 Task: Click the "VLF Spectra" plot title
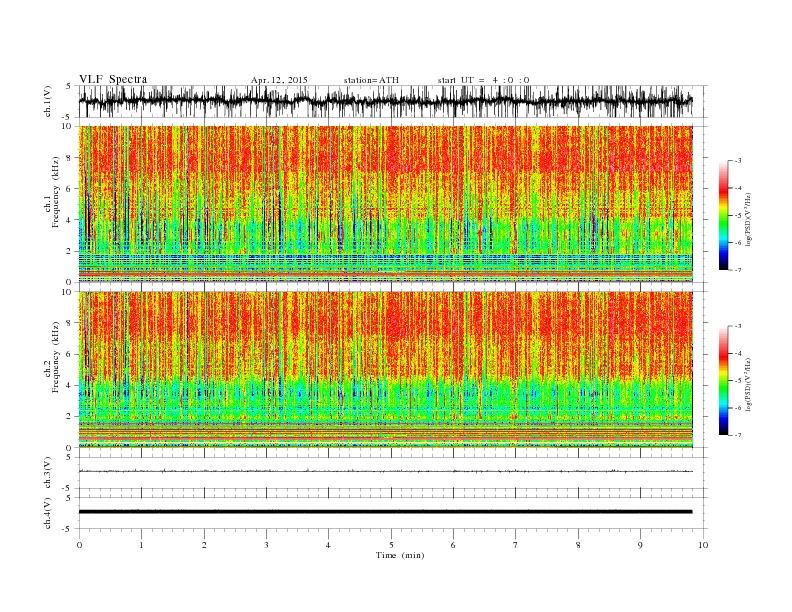coord(113,79)
